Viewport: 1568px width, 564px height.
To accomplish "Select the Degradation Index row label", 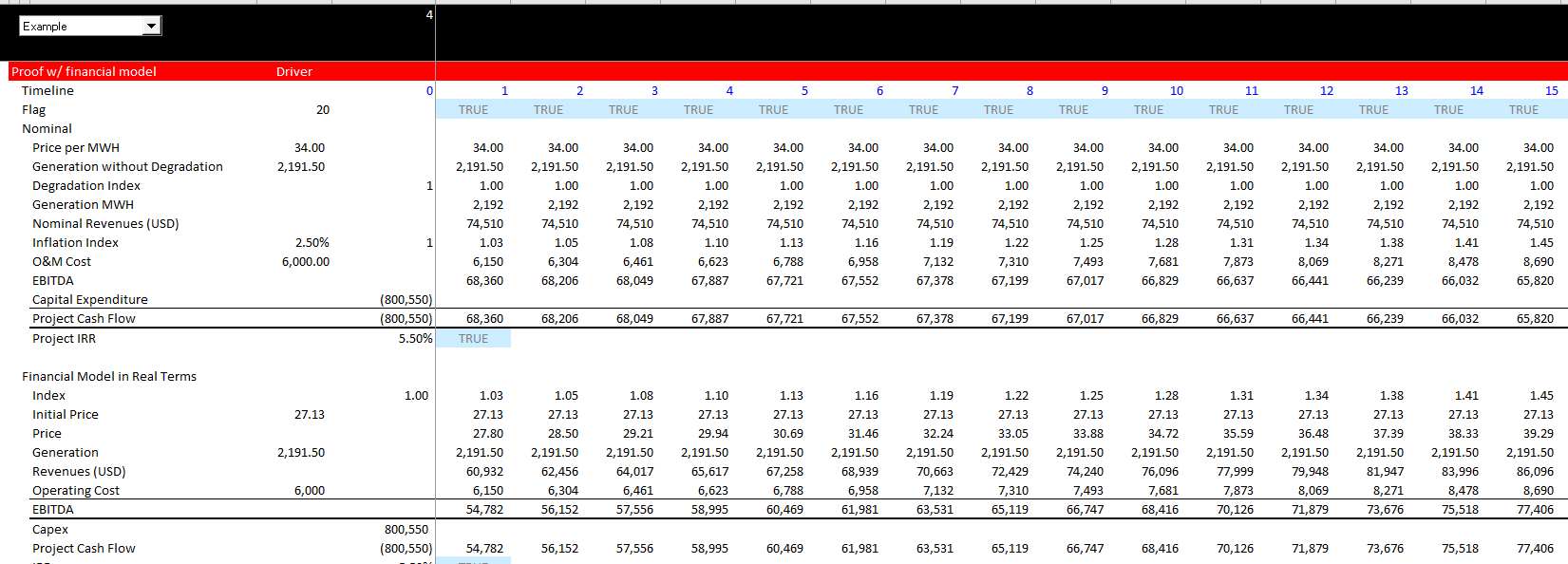I will point(86,186).
